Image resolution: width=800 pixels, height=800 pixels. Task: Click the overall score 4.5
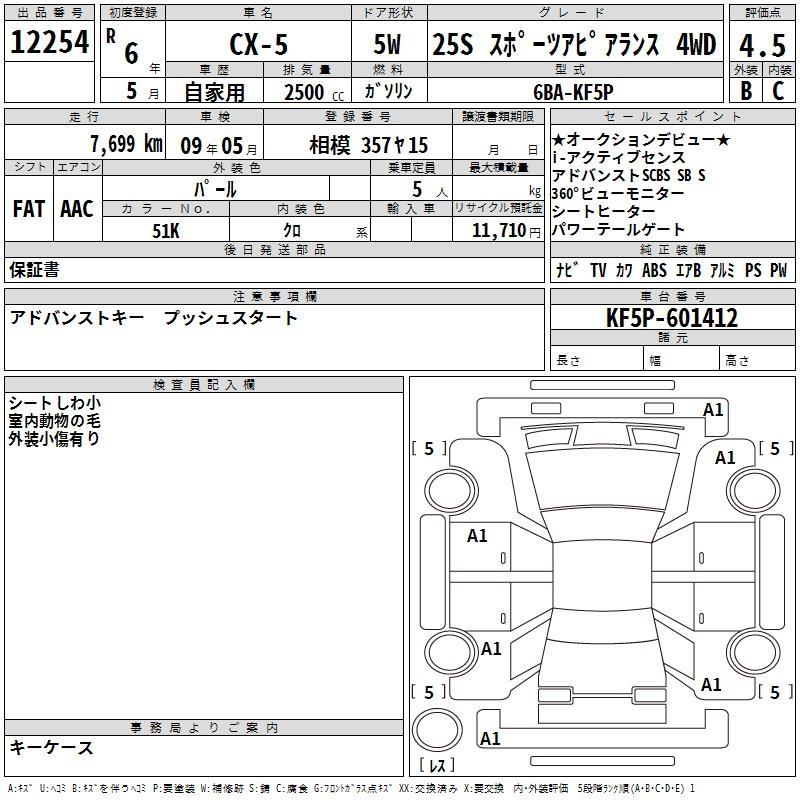pyautogui.click(x=762, y=46)
